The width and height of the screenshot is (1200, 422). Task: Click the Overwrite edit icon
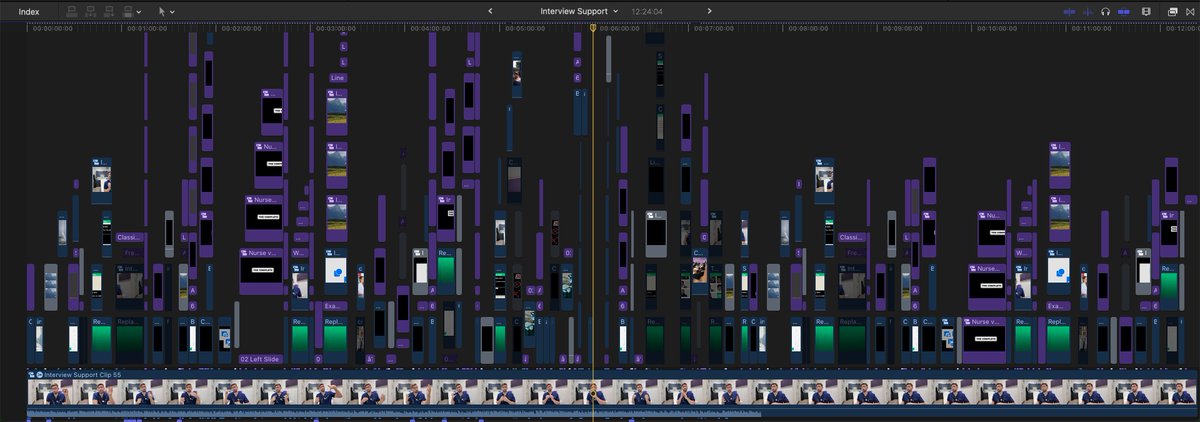(x=129, y=11)
